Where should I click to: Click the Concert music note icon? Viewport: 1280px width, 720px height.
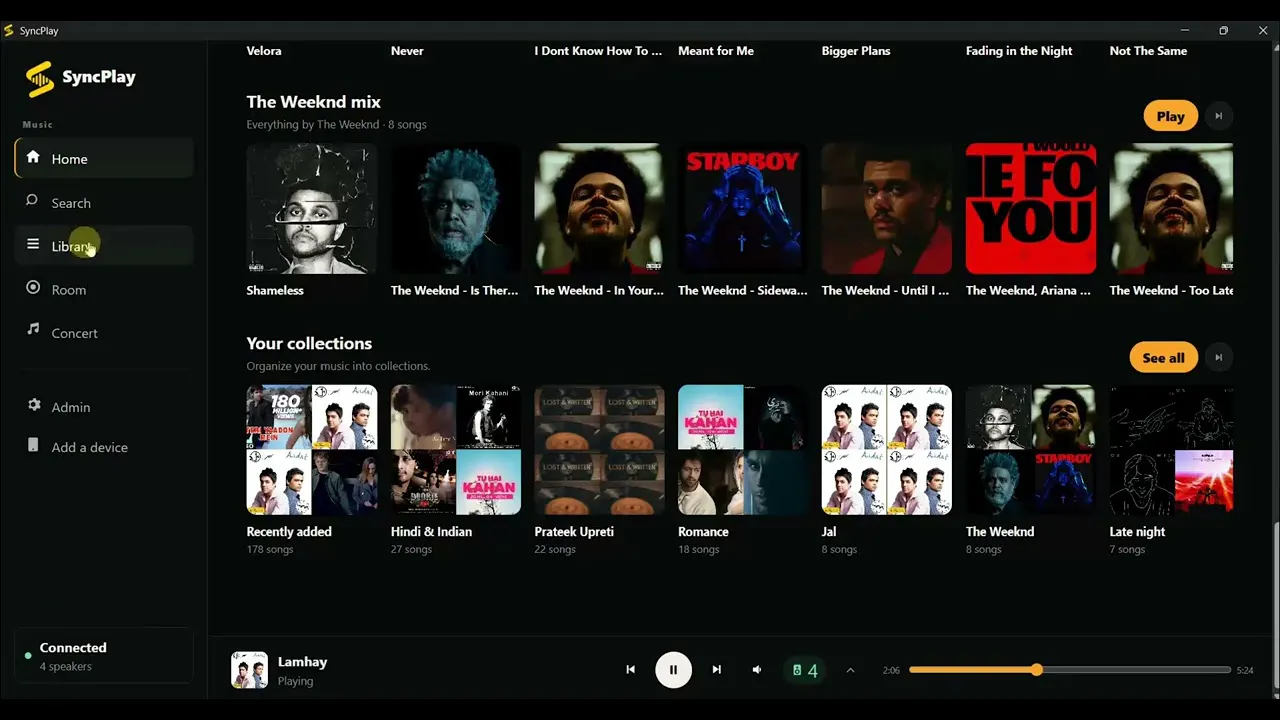click(x=33, y=328)
